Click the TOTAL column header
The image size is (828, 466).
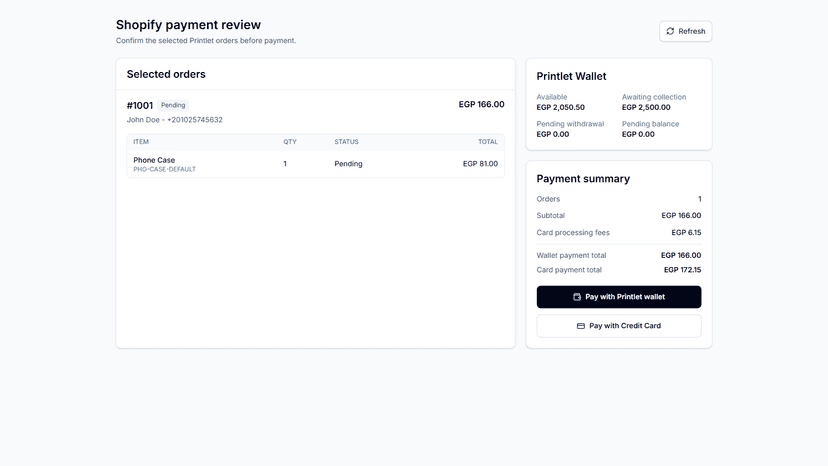pos(488,142)
